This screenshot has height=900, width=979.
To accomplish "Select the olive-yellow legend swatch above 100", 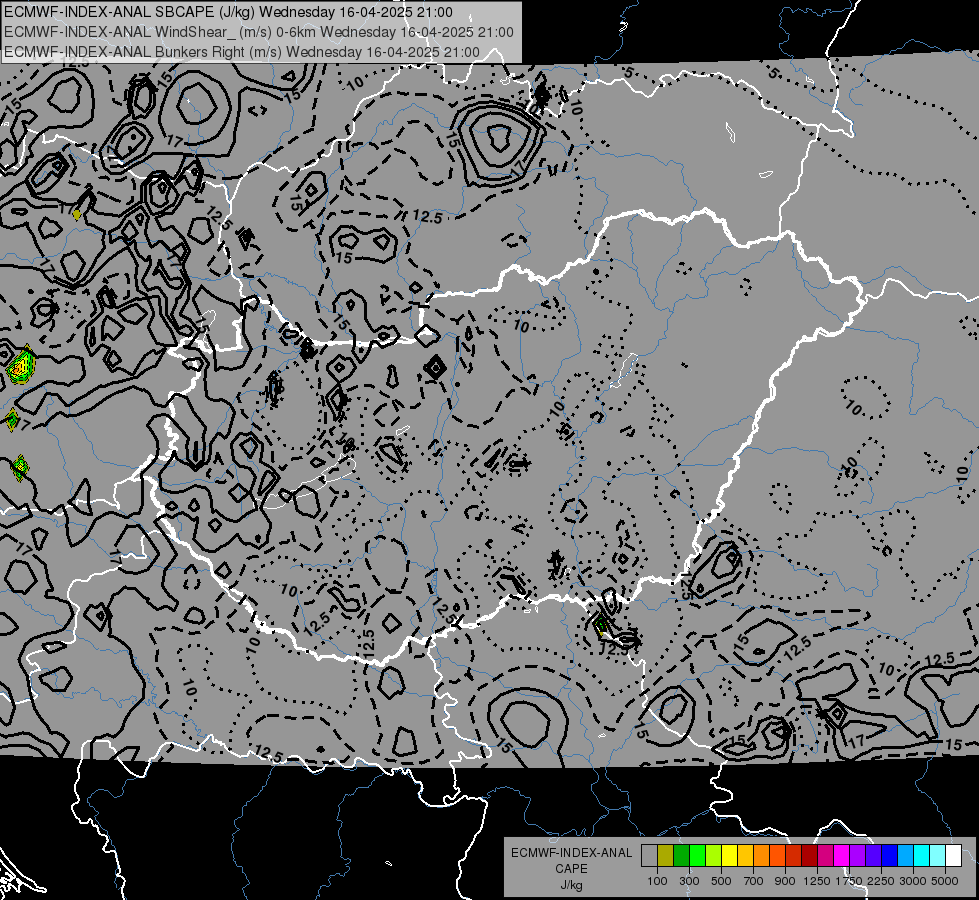I will coord(665,856).
